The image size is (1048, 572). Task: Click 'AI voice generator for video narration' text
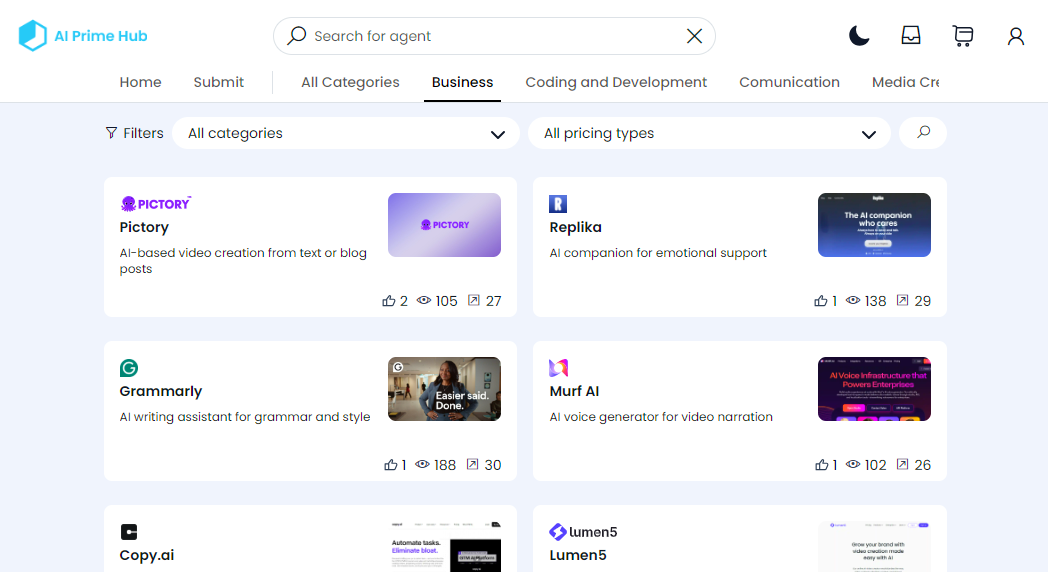[x=661, y=416]
